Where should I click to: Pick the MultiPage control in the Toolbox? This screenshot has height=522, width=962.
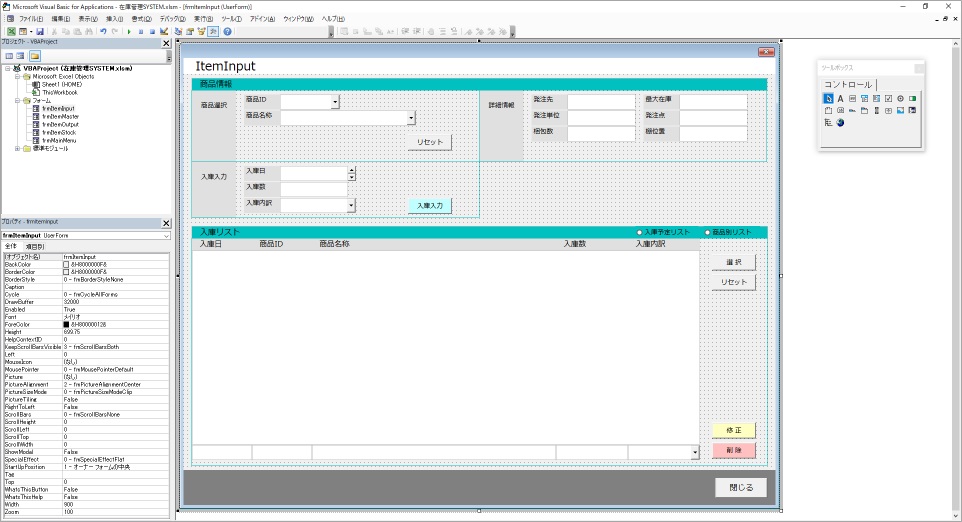point(864,110)
